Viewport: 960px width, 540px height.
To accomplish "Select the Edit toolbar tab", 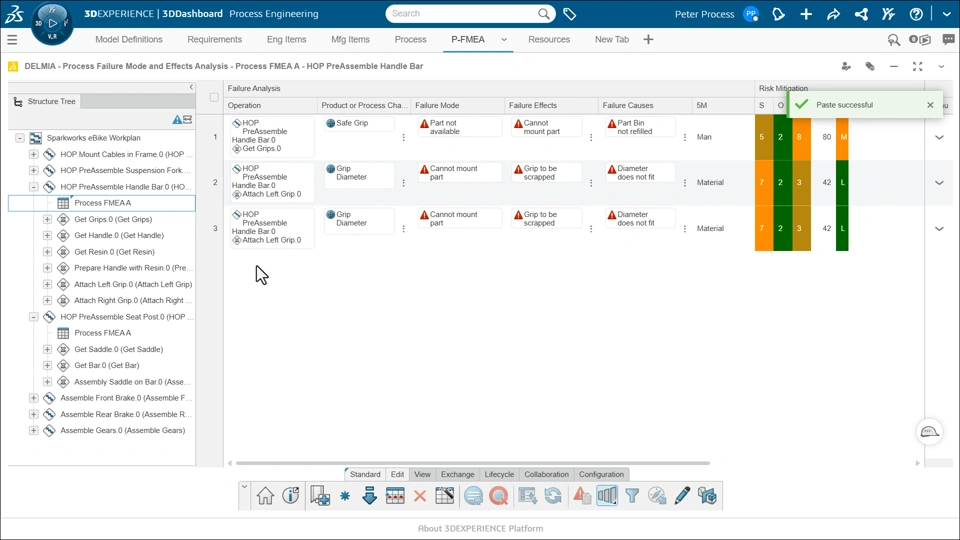I will click(x=397, y=474).
